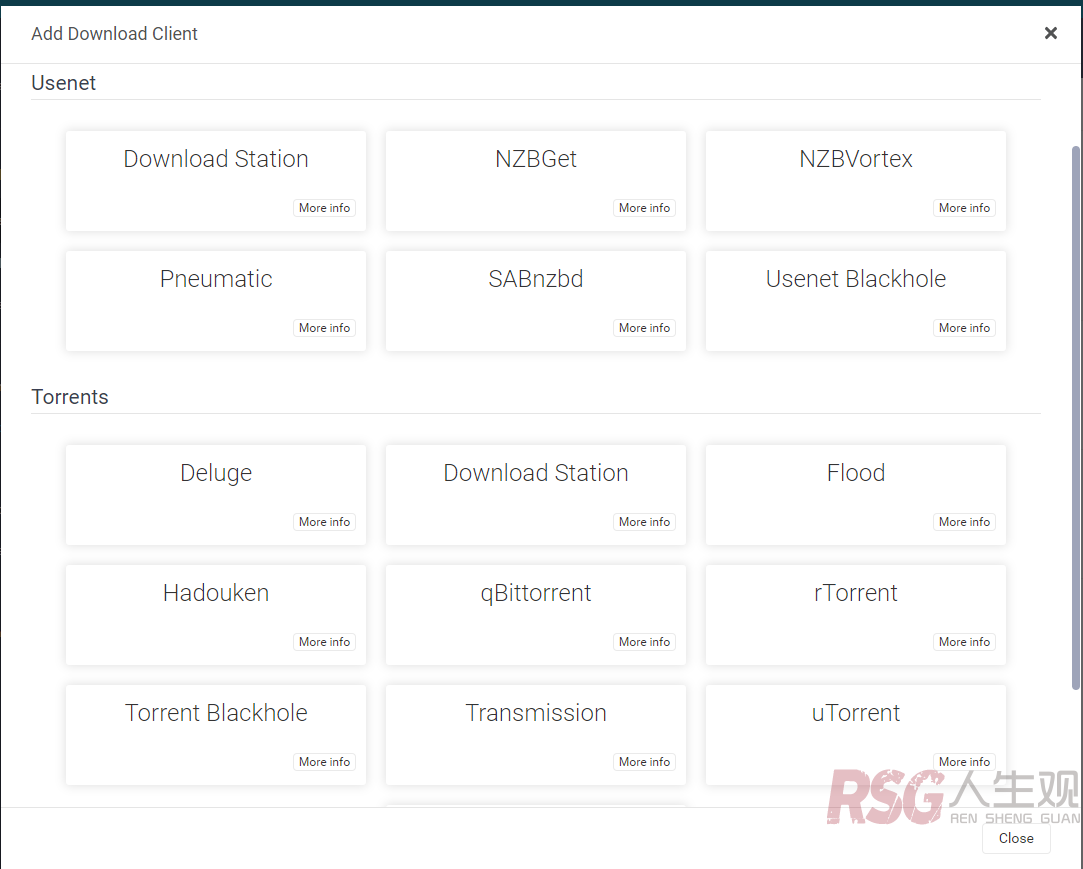Open More info for rTorrent

(964, 642)
